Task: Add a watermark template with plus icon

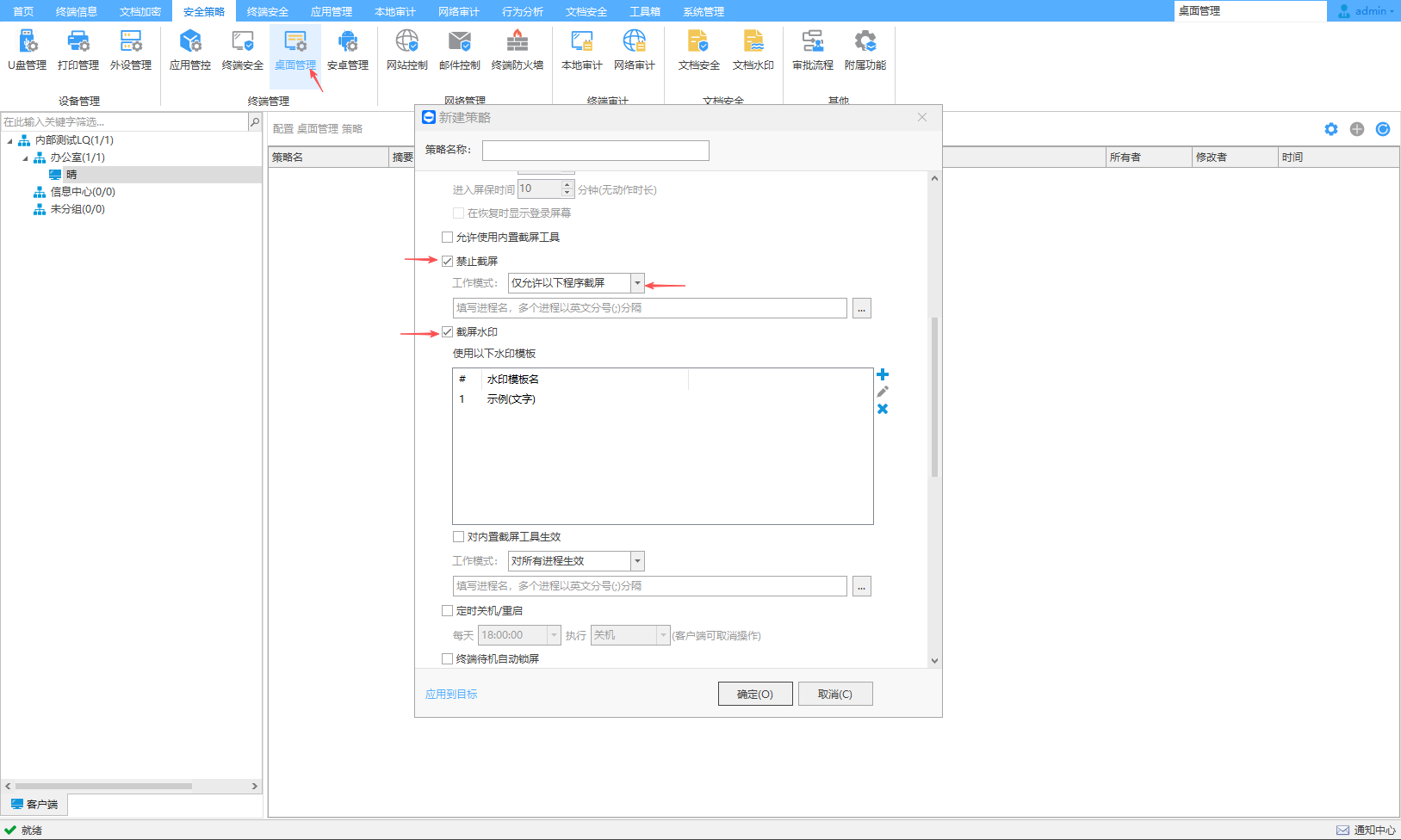Action: tap(883, 374)
